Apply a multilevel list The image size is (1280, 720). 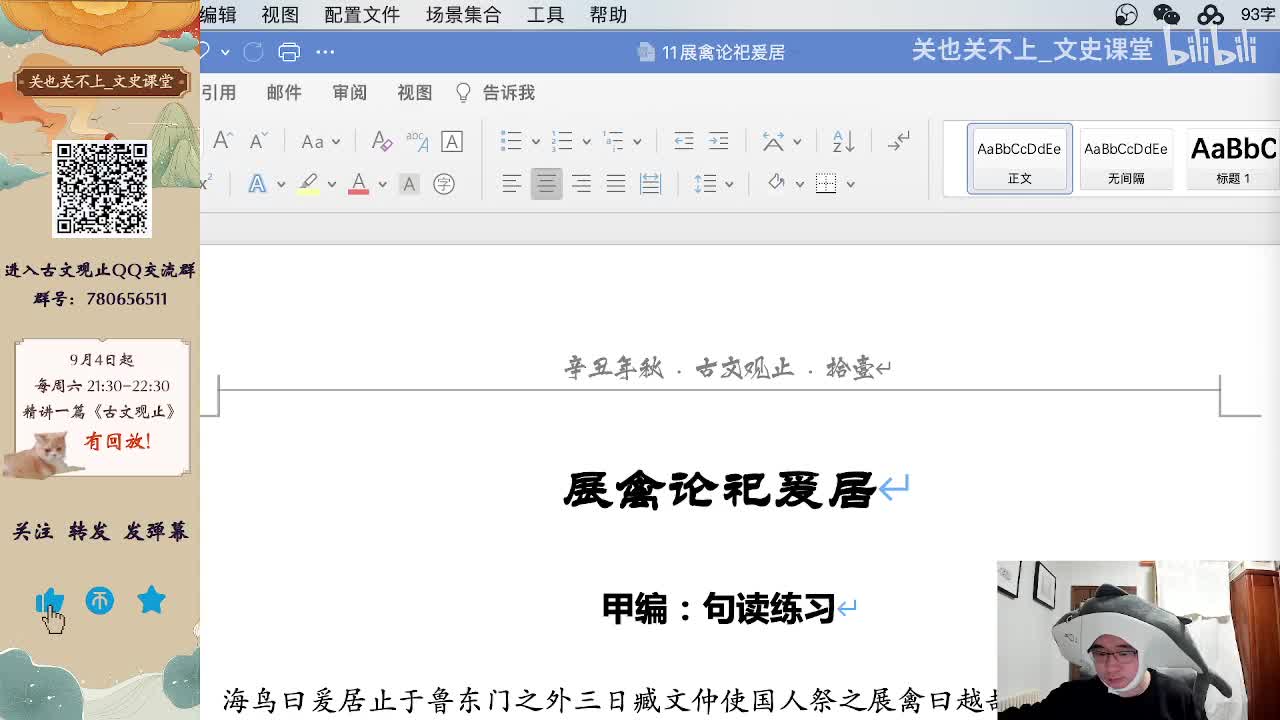tap(613, 141)
